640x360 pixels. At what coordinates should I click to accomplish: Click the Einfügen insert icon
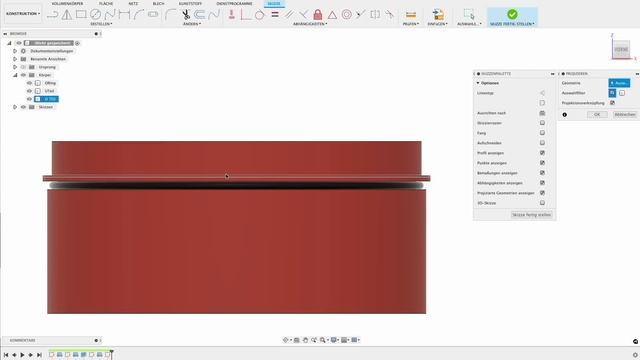pyautogui.click(x=438, y=15)
